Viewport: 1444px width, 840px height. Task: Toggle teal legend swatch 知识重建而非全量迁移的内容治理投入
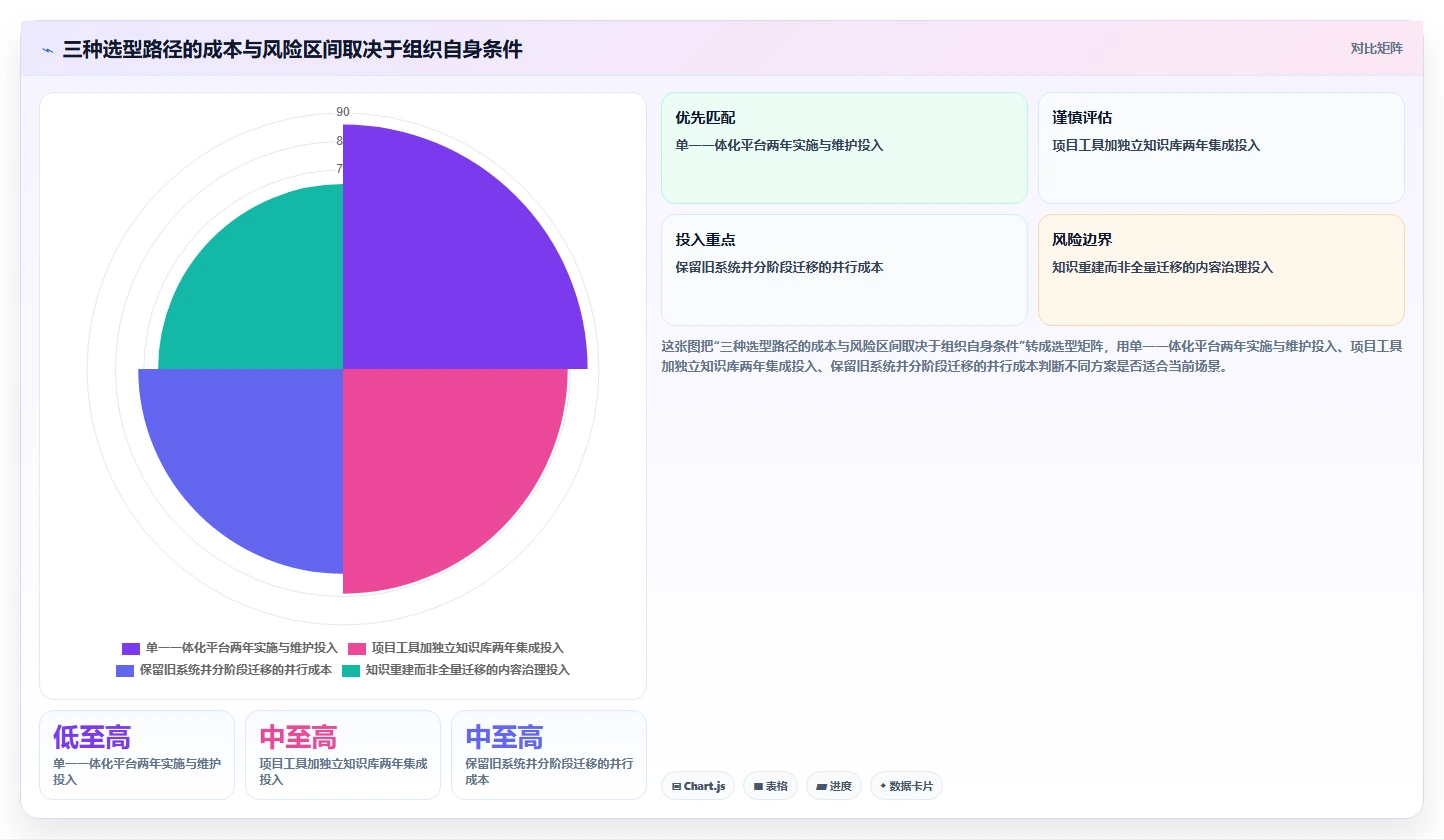pyautogui.click(x=351, y=670)
